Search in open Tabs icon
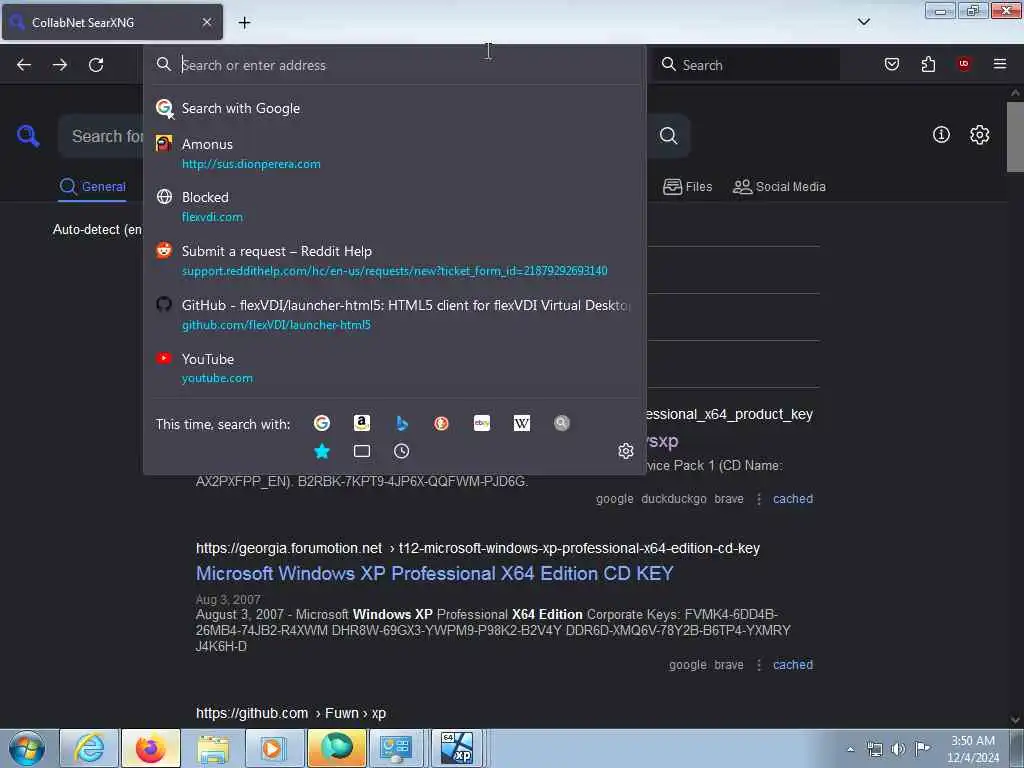The height and width of the screenshot is (768, 1024). tap(362, 451)
